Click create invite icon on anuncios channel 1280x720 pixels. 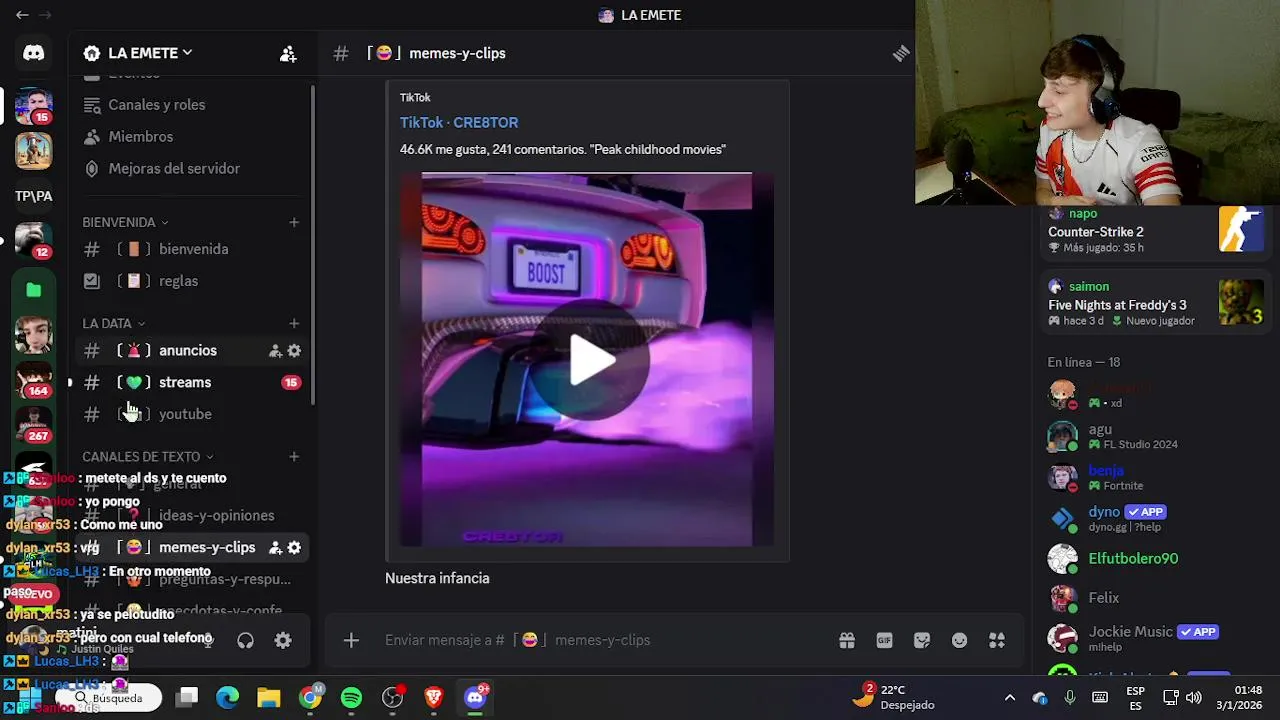(x=275, y=351)
